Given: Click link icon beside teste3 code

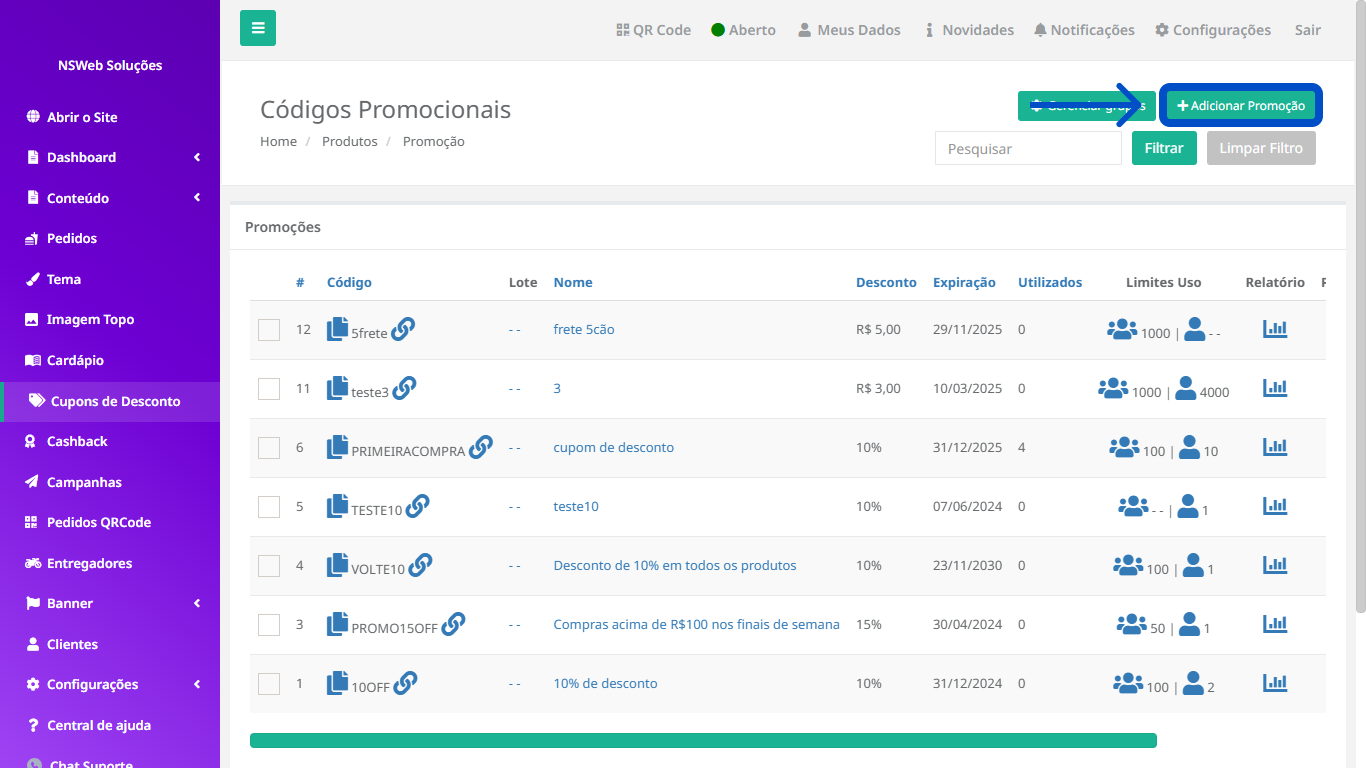Looking at the screenshot, I should click(x=404, y=388).
